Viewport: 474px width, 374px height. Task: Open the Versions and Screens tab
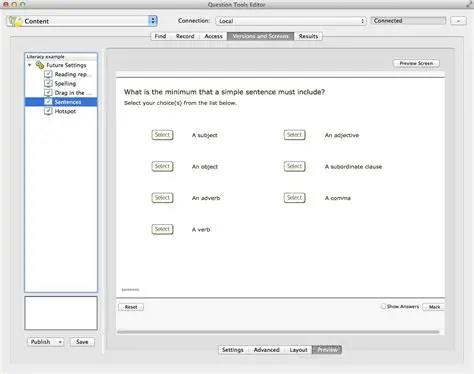click(260, 36)
